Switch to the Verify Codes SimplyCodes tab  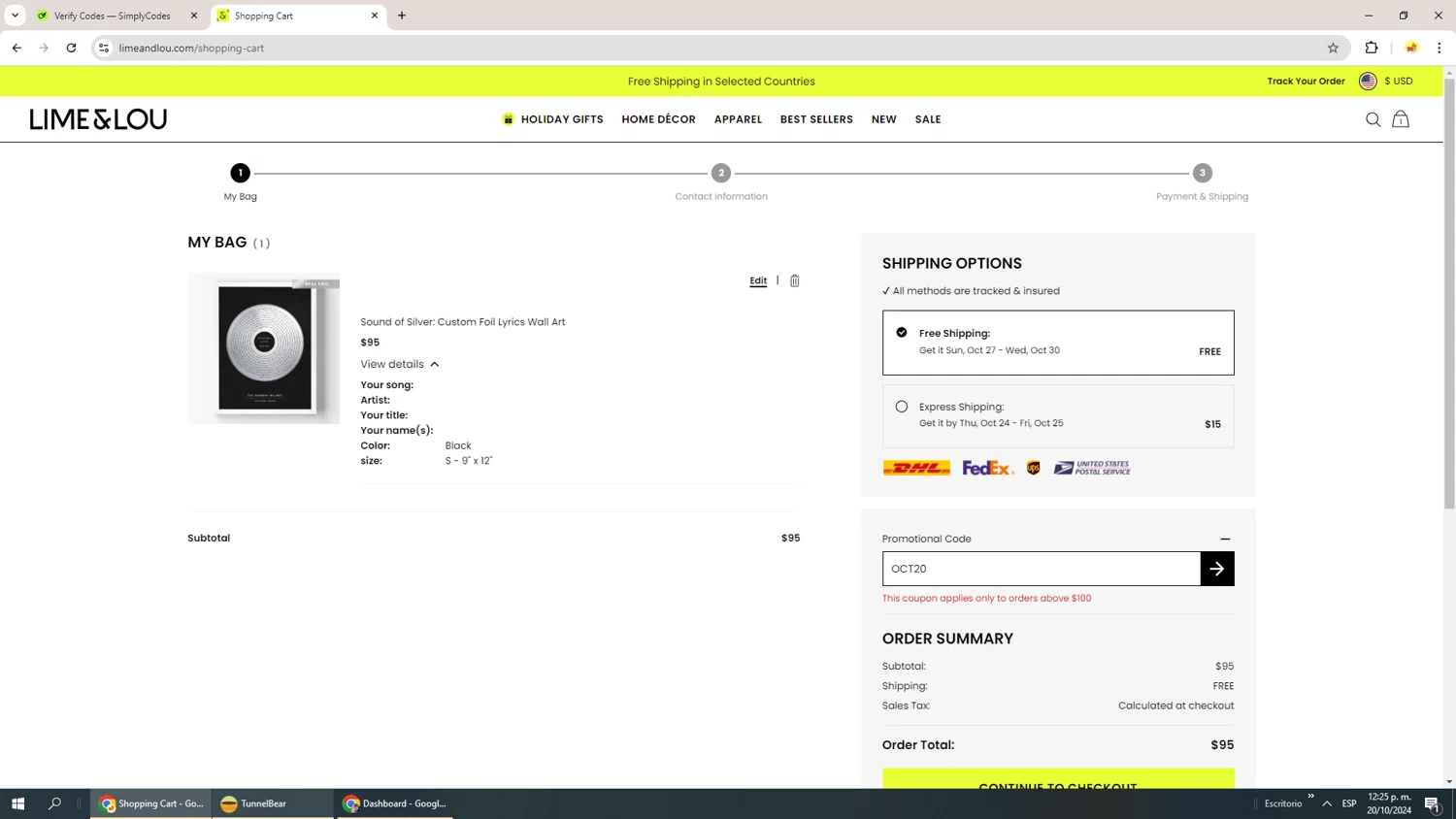112,16
